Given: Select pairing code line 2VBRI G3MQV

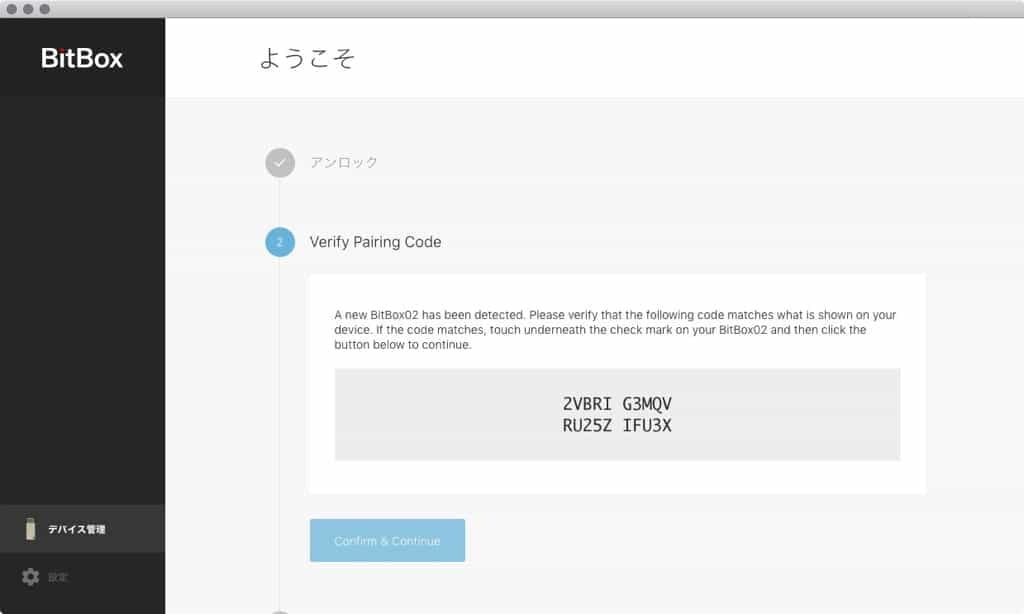Looking at the screenshot, I should pos(617,404).
